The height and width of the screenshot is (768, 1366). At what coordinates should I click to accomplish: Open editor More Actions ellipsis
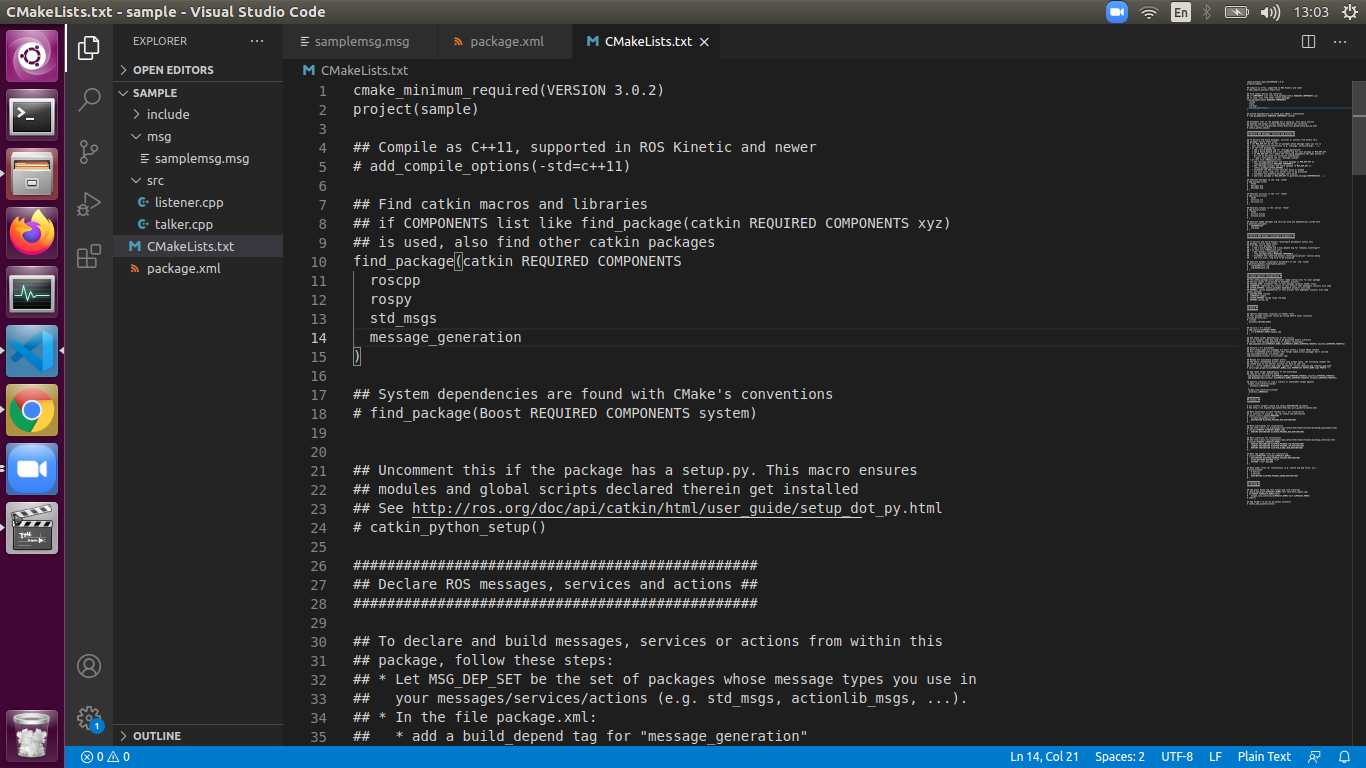click(1340, 42)
